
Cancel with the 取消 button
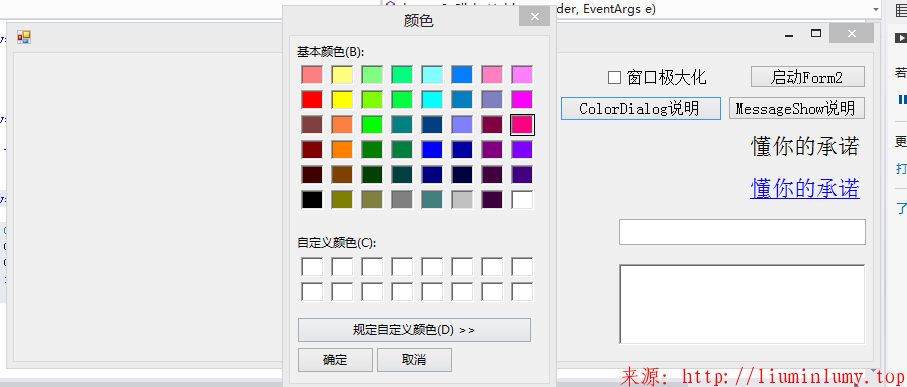[x=414, y=360]
